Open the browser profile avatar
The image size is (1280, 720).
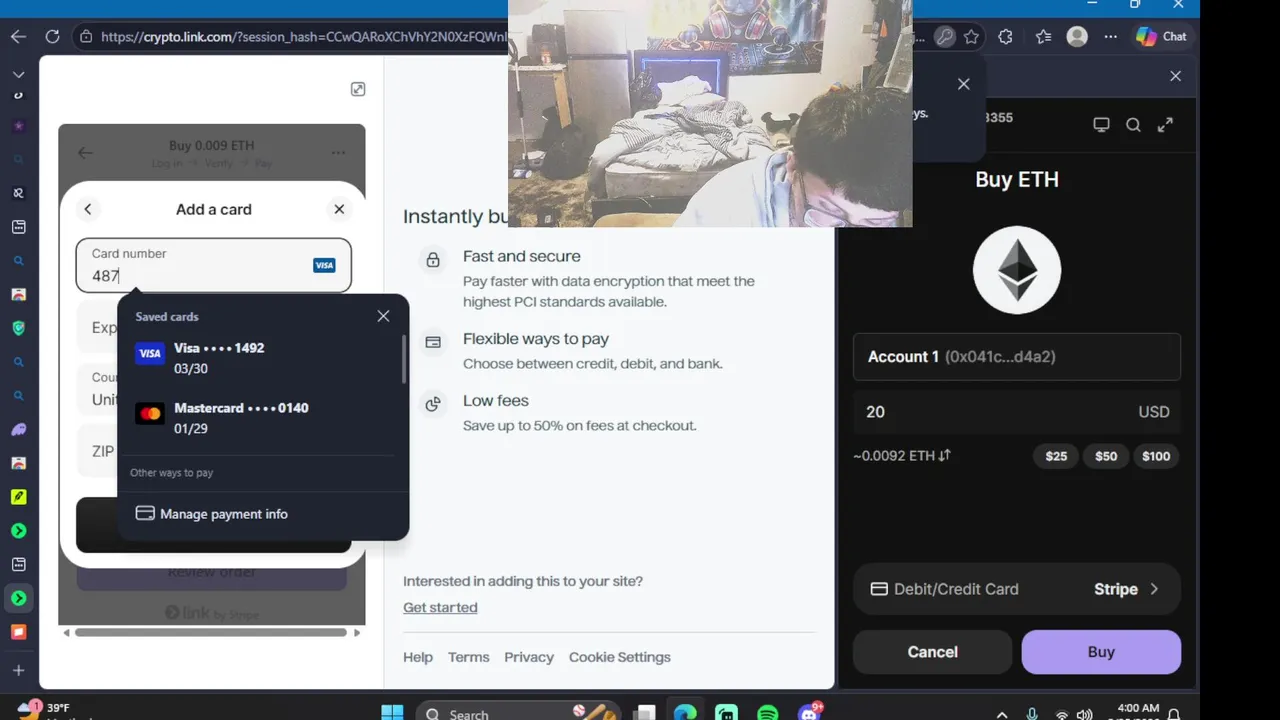coord(1077,37)
